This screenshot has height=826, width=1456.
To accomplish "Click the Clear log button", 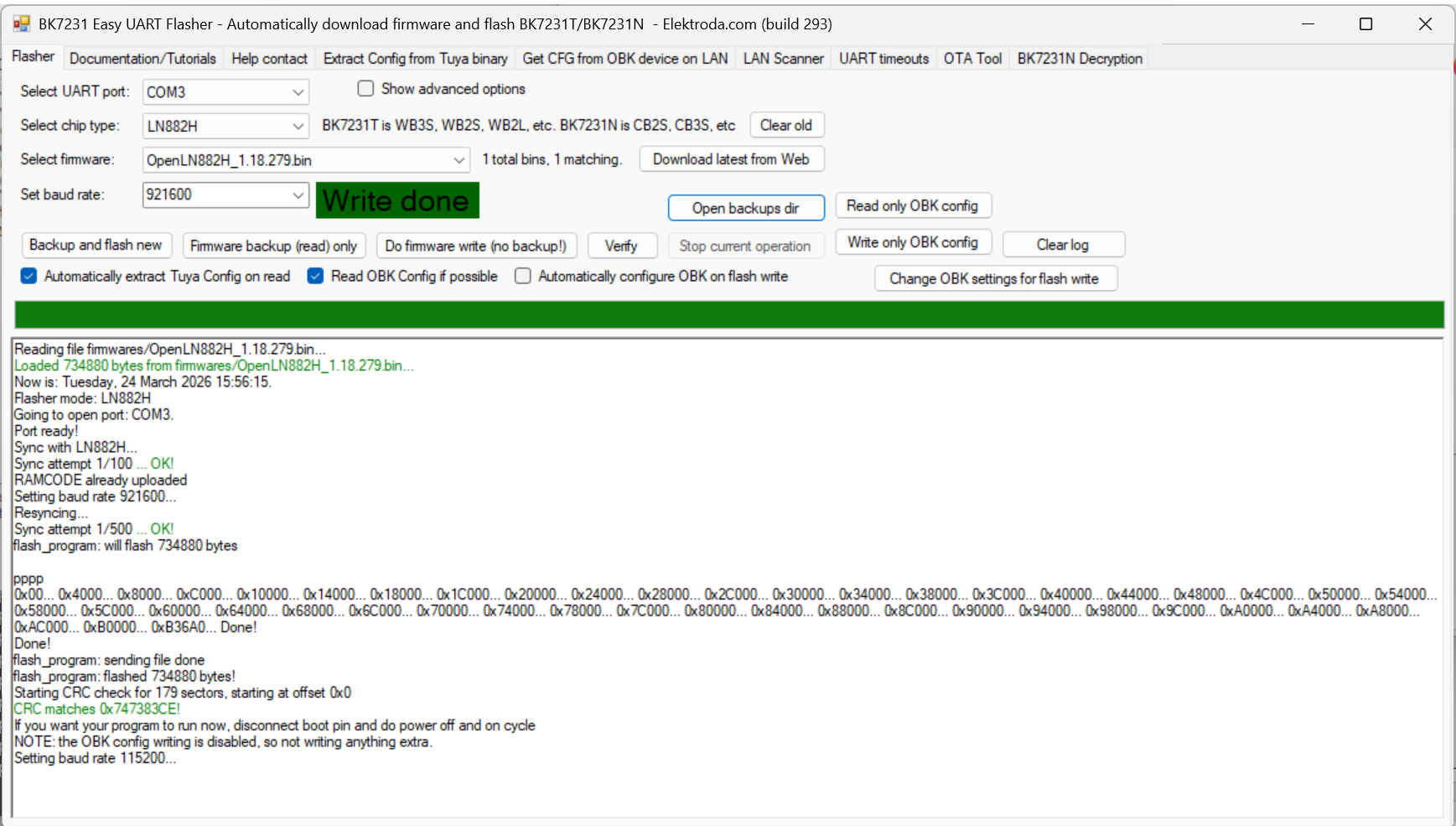I will [1063, 245].
